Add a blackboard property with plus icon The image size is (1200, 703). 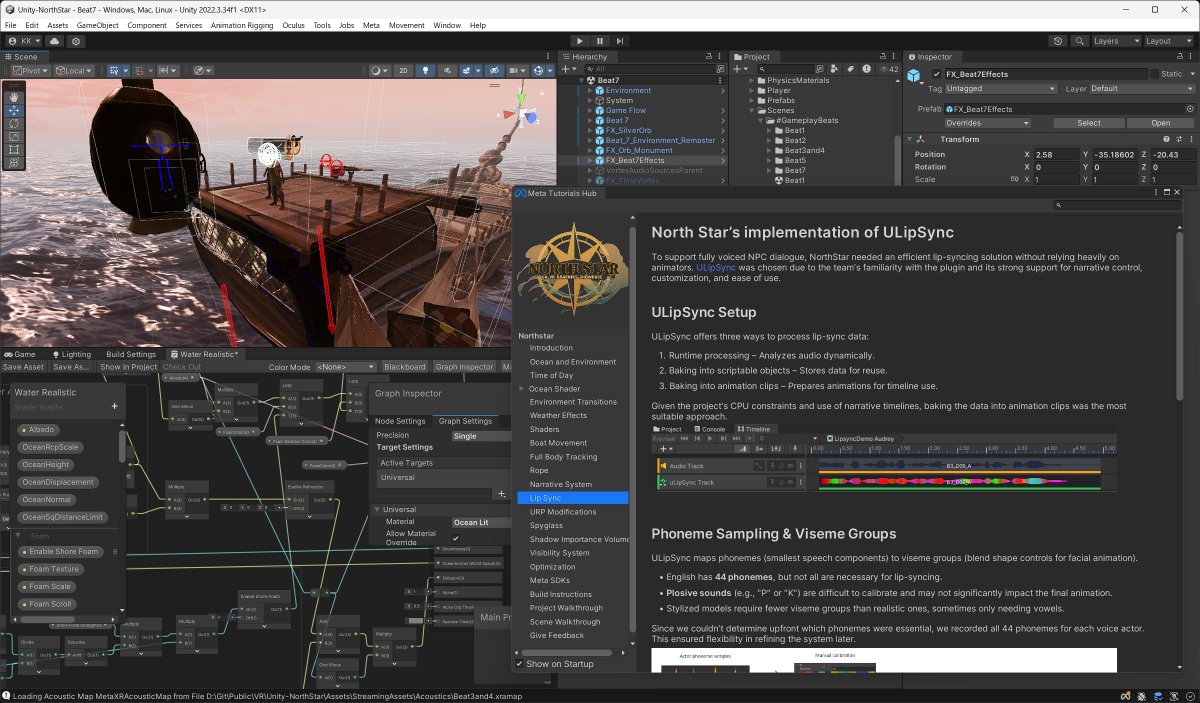coord(115,406)
